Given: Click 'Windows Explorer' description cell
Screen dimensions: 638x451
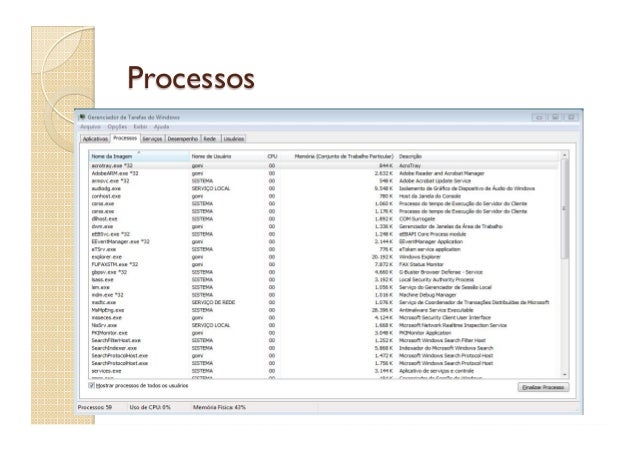Looking at the screenshot, I should (x=420, y=257).
